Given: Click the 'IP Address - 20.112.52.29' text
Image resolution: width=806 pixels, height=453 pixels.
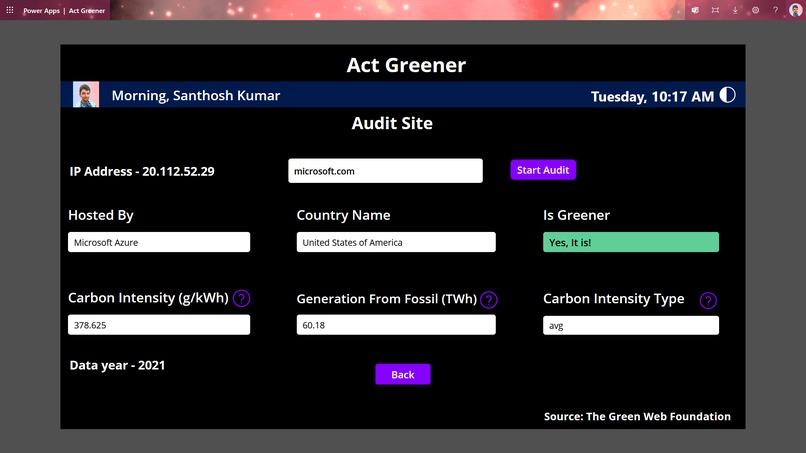Looking at the screenshot, I should coord(142,171).
